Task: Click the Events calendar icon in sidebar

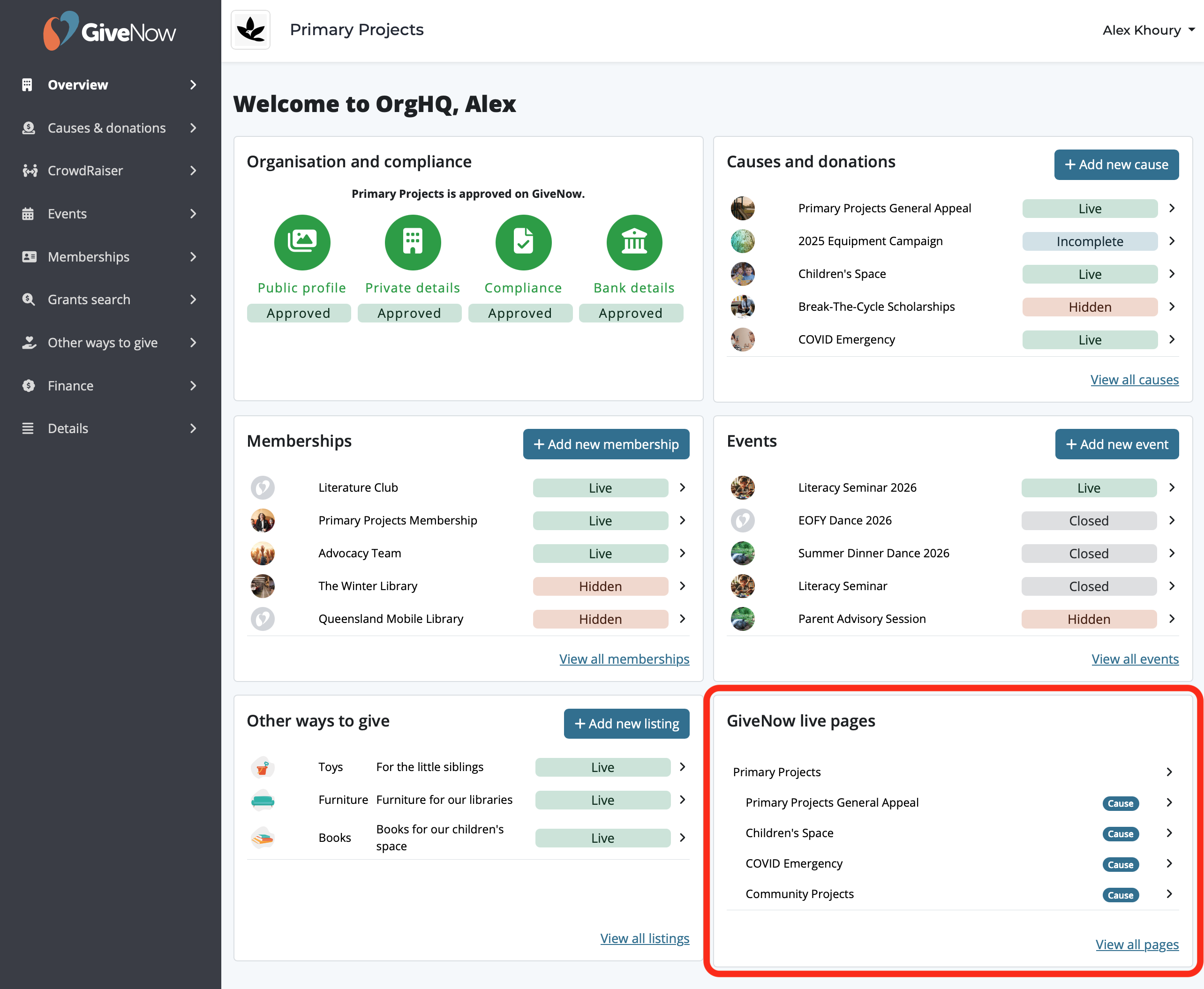Action: (28, 214)
